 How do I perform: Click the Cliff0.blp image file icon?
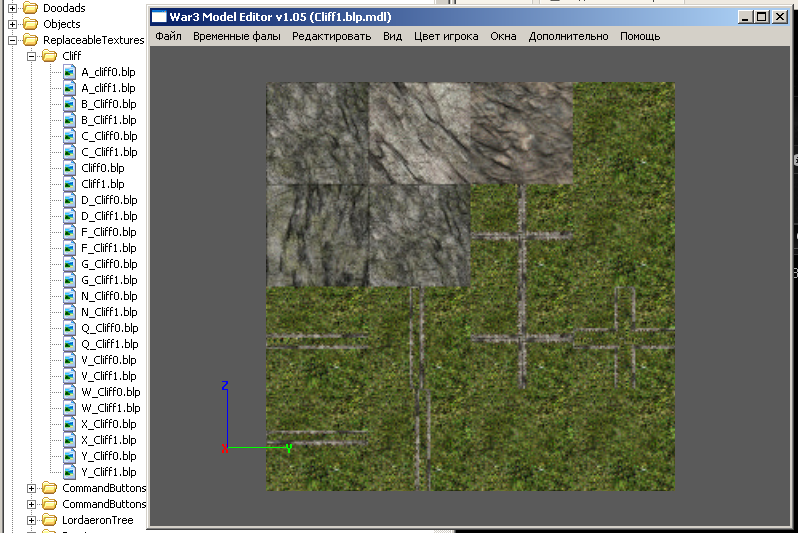coord(70,168)
